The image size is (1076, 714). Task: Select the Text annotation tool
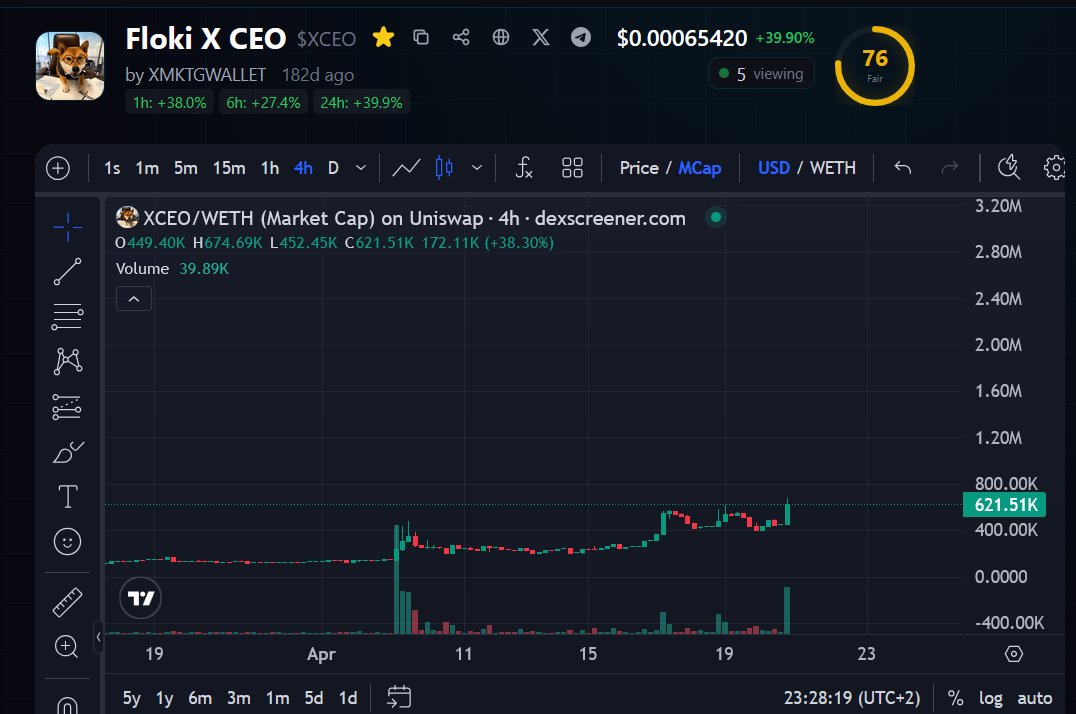point(67,496)
